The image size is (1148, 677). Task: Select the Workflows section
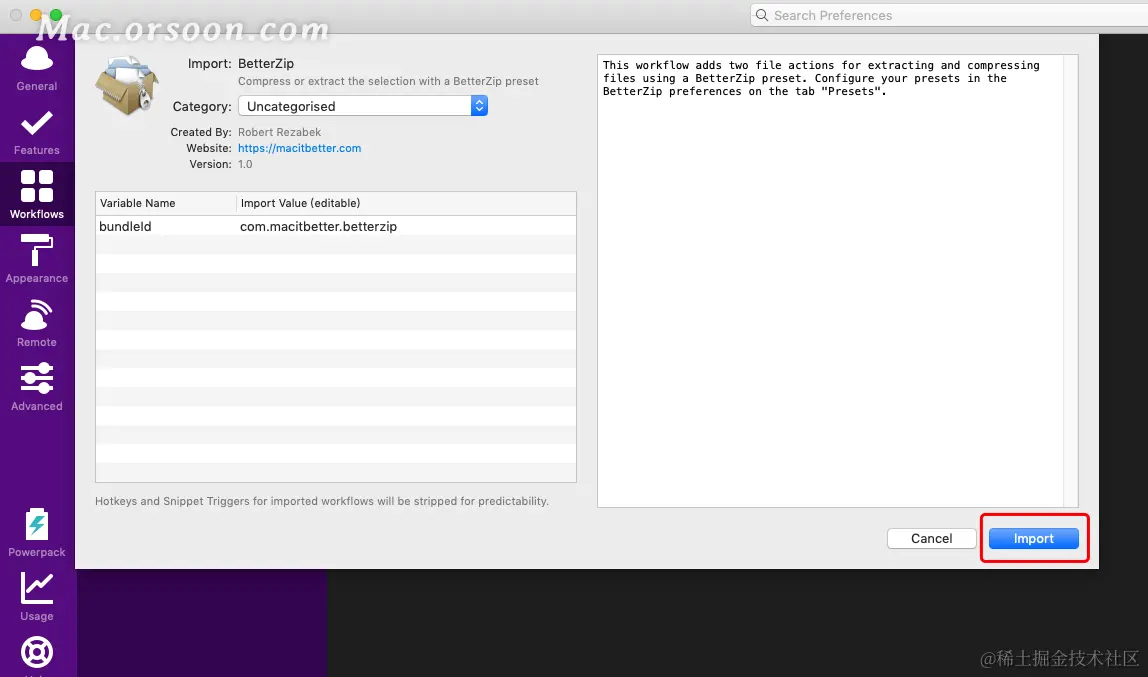tap(37, 195)
